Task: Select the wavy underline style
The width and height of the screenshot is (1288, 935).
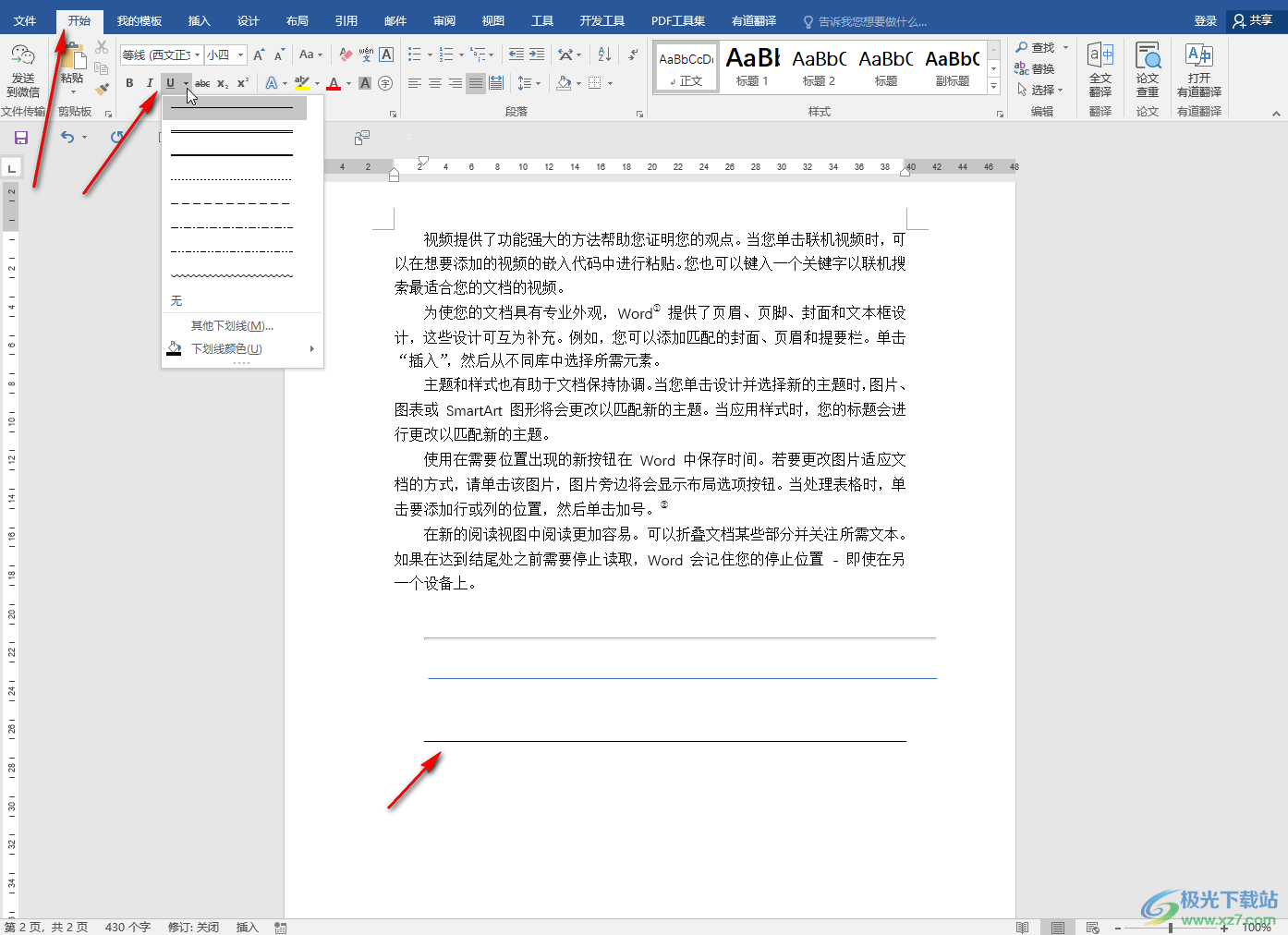Action: [232, 275]
